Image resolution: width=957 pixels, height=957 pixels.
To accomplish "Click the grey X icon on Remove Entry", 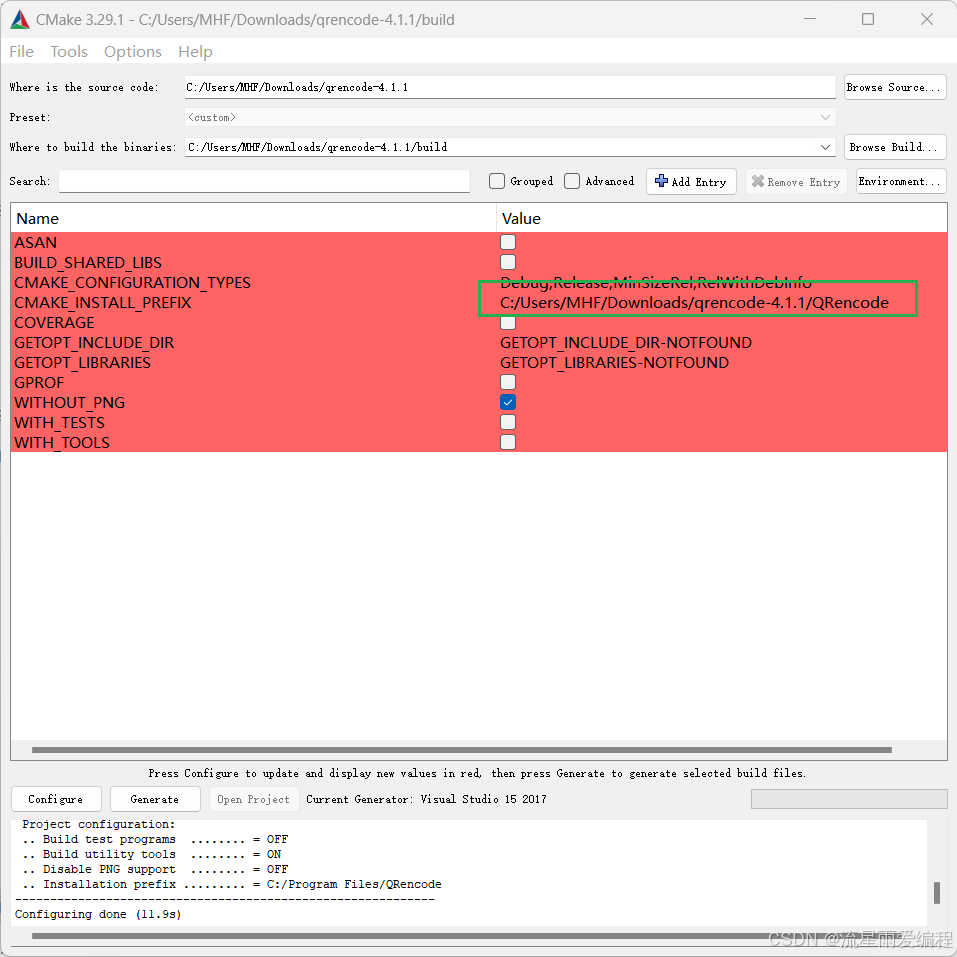I will click(x=758, y=181).
